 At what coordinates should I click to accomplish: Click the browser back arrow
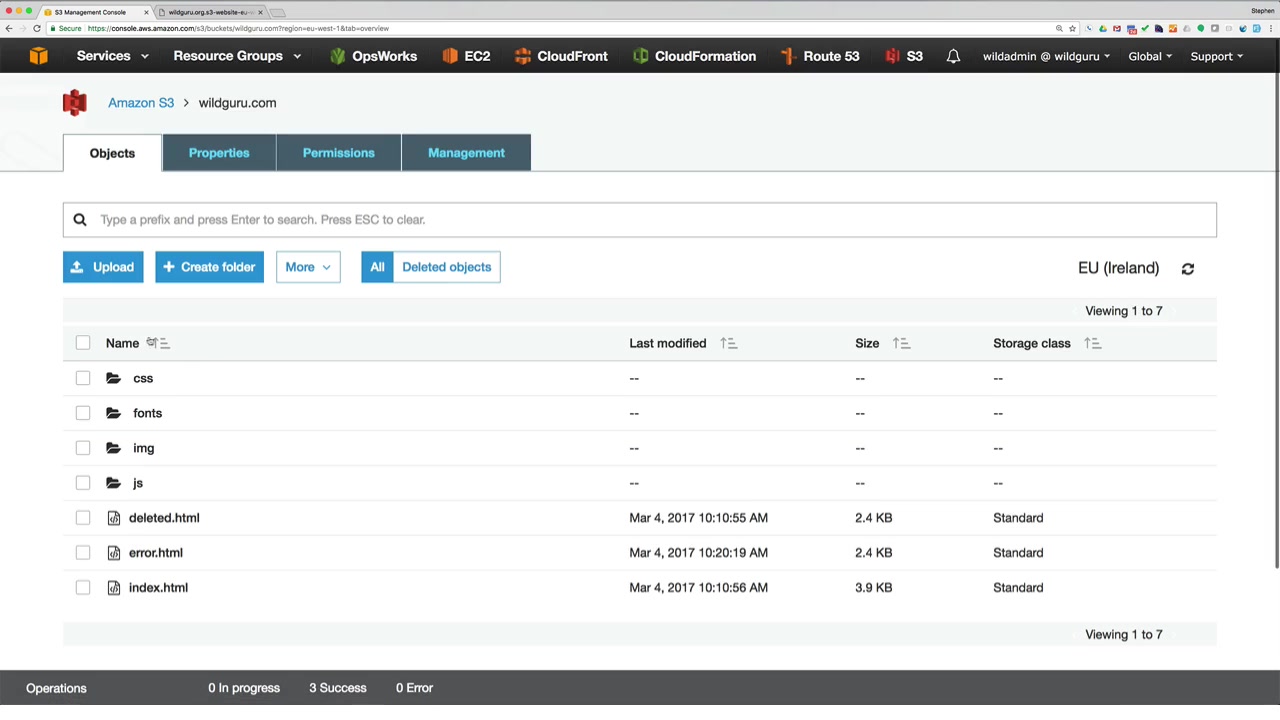[9, 28]
